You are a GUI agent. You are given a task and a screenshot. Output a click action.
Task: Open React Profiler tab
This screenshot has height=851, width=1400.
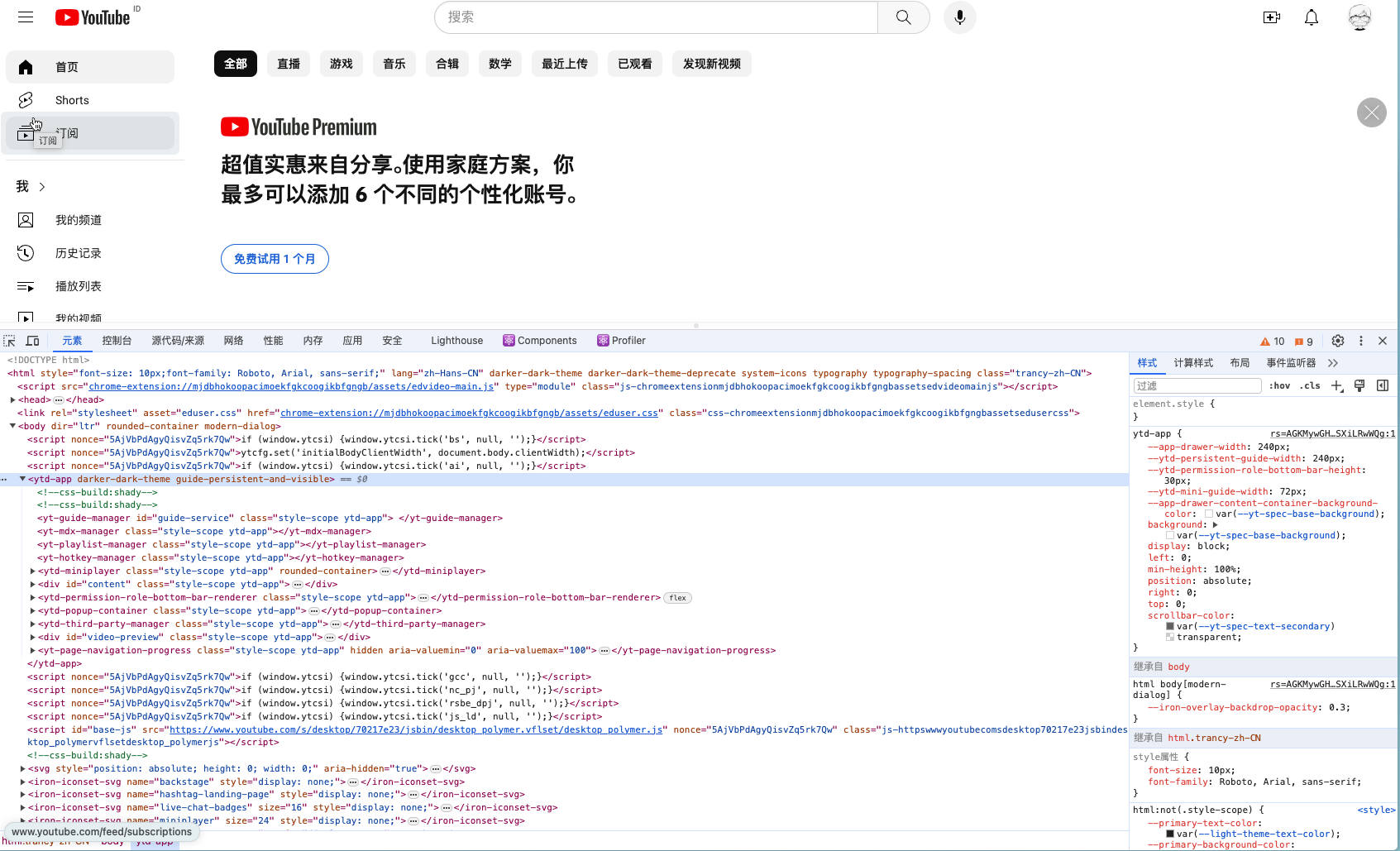coord(622,341)
